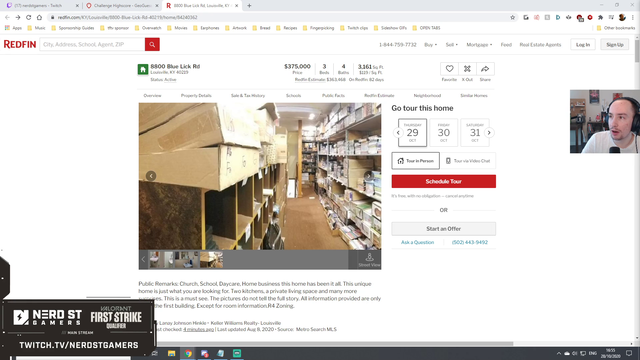Click the Chrome address bar URL

127,18
